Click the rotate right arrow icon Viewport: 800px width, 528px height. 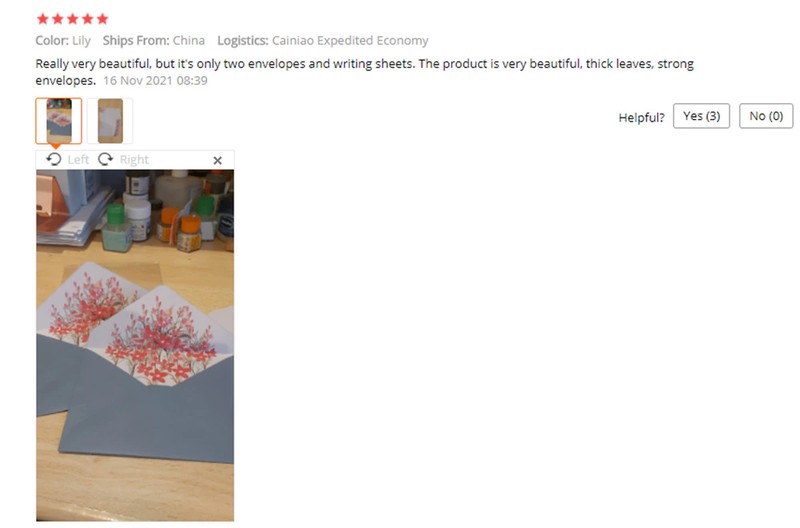click(106, 160)
